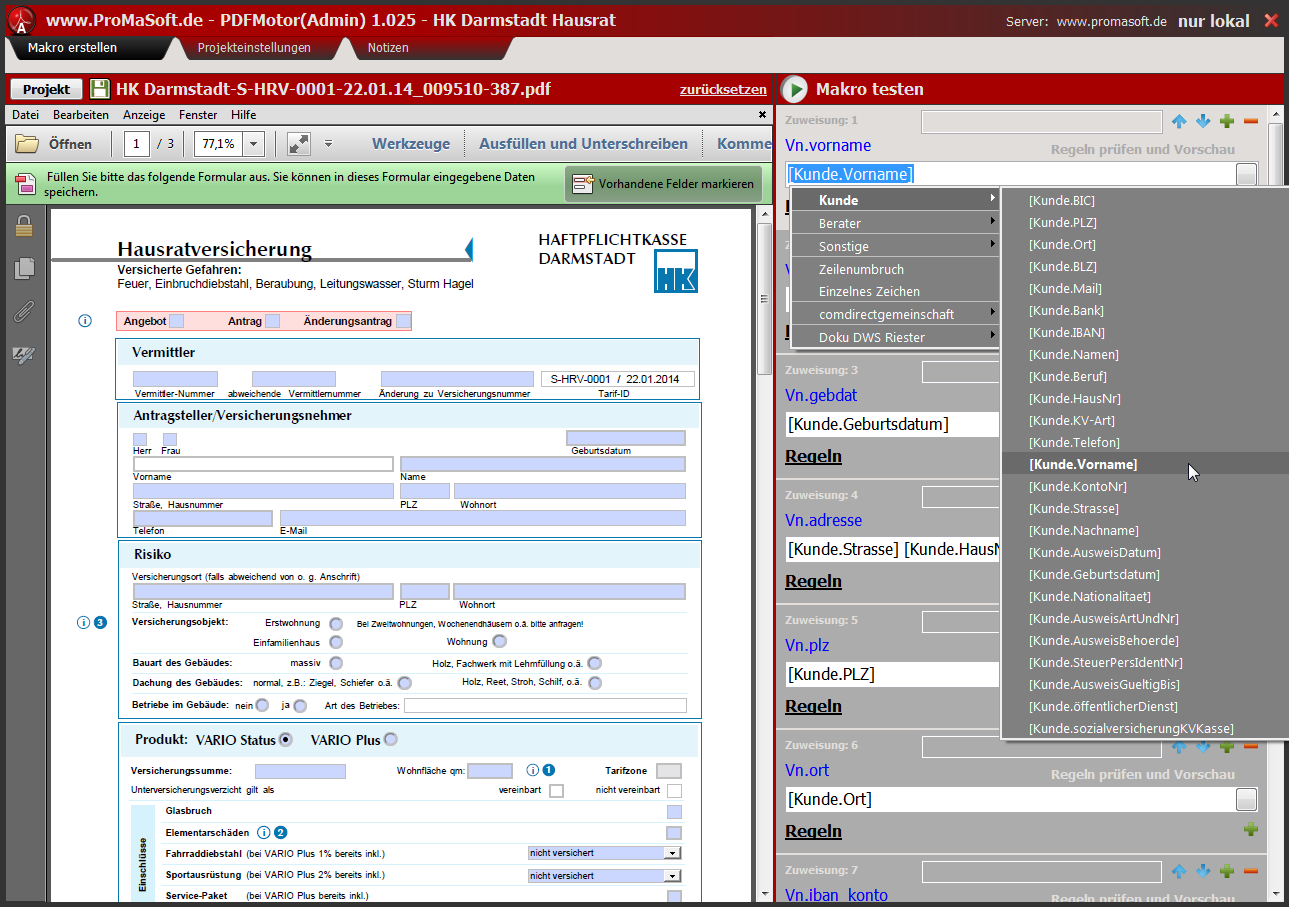
Task: Open Regeln link under Vn.gebdat
Action: (813, 456)
